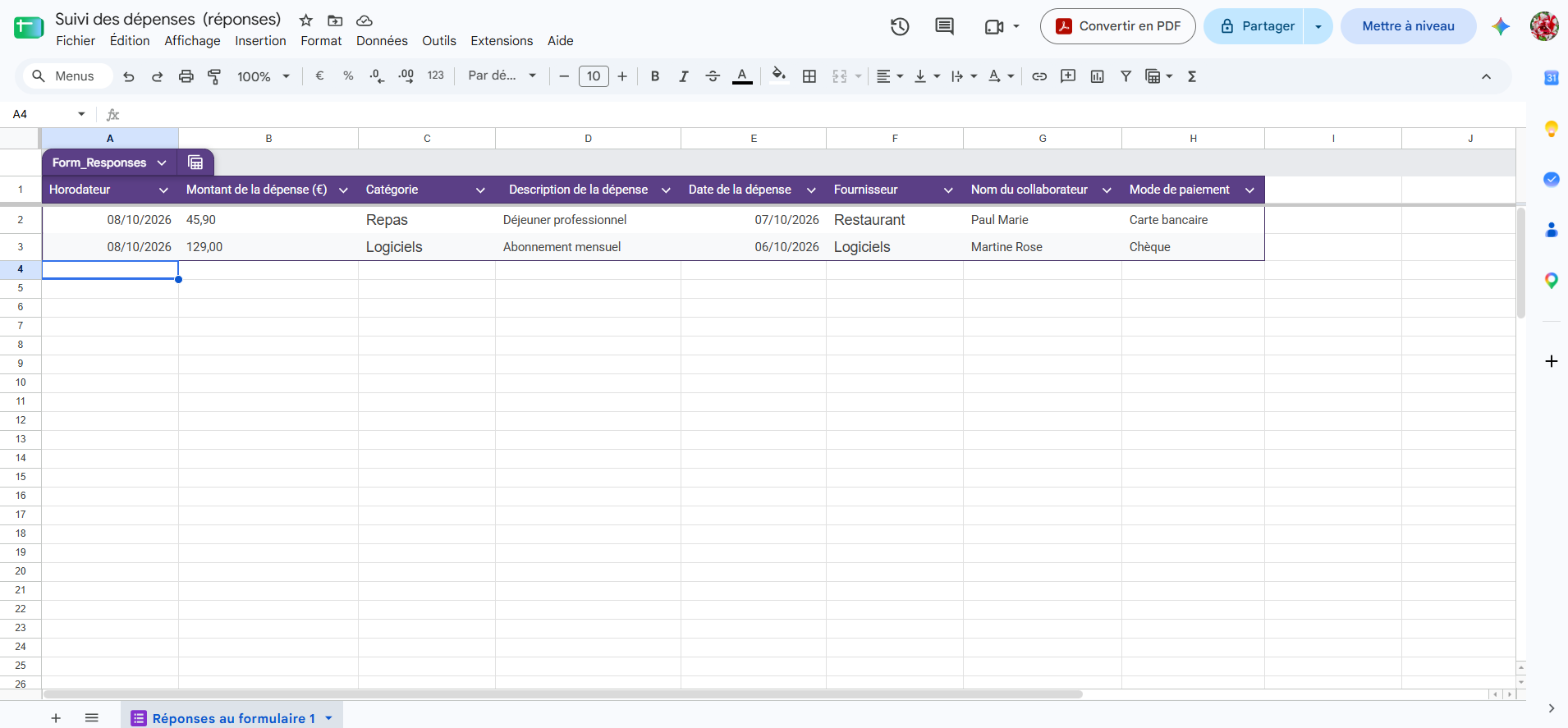Open Gemini sparkle assistant
The height and width of the screenshot is (728, 1568).
point(1501,26)
